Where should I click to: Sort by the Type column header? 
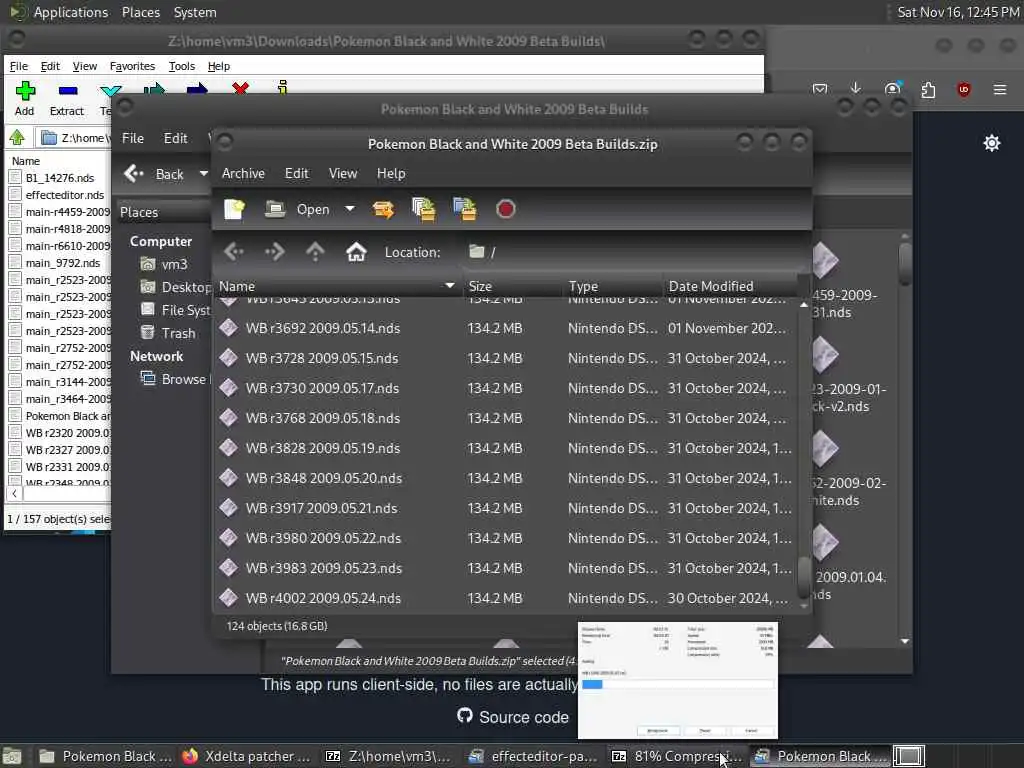(x=612, y=286)
